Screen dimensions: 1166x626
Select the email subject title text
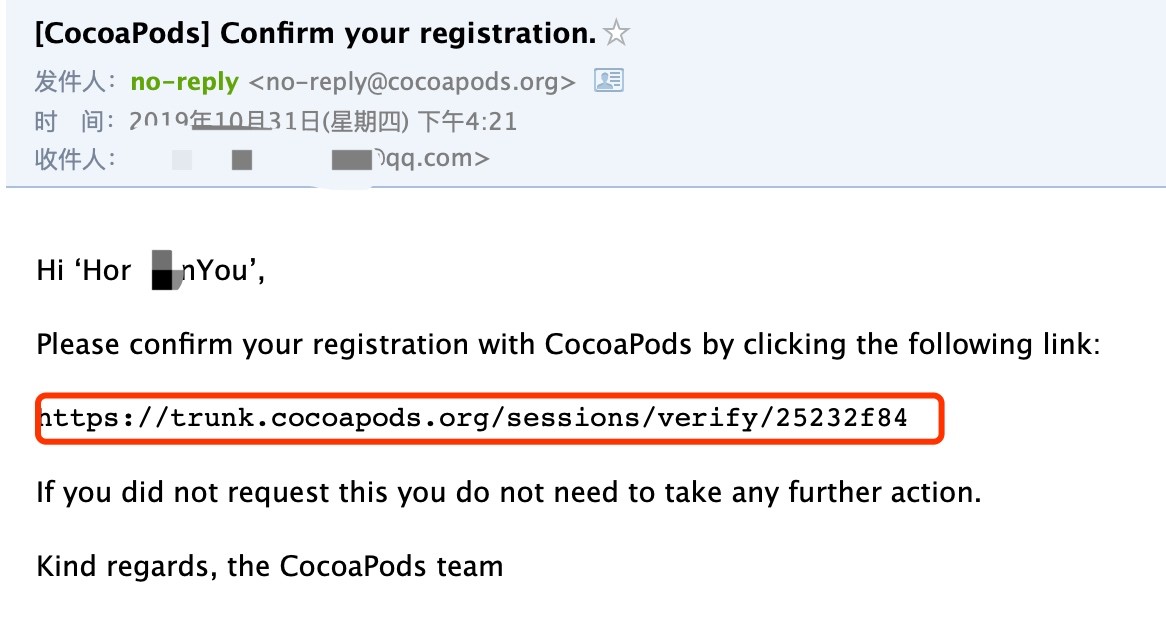(315, 33)
